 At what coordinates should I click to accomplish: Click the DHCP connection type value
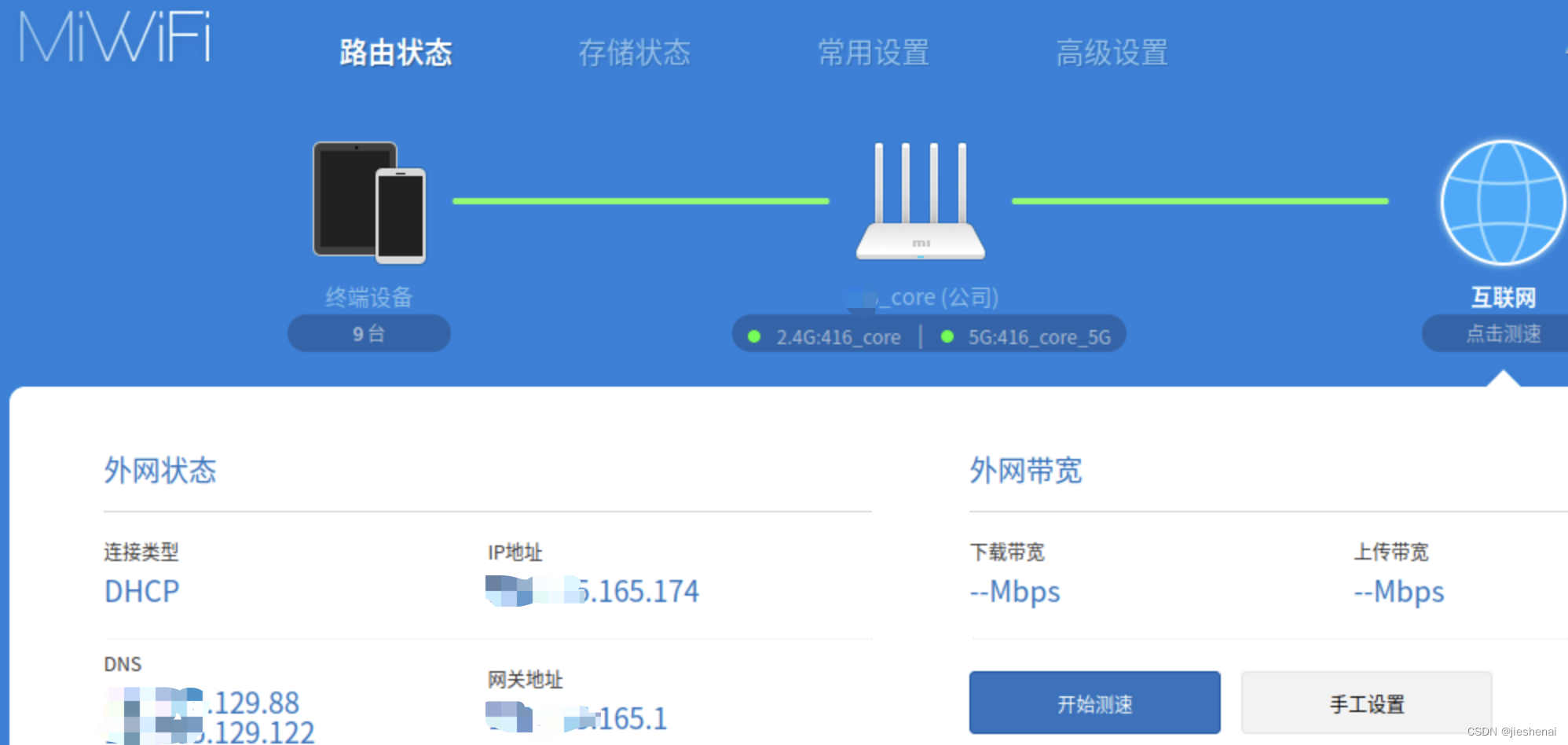(x=142, y=591)
